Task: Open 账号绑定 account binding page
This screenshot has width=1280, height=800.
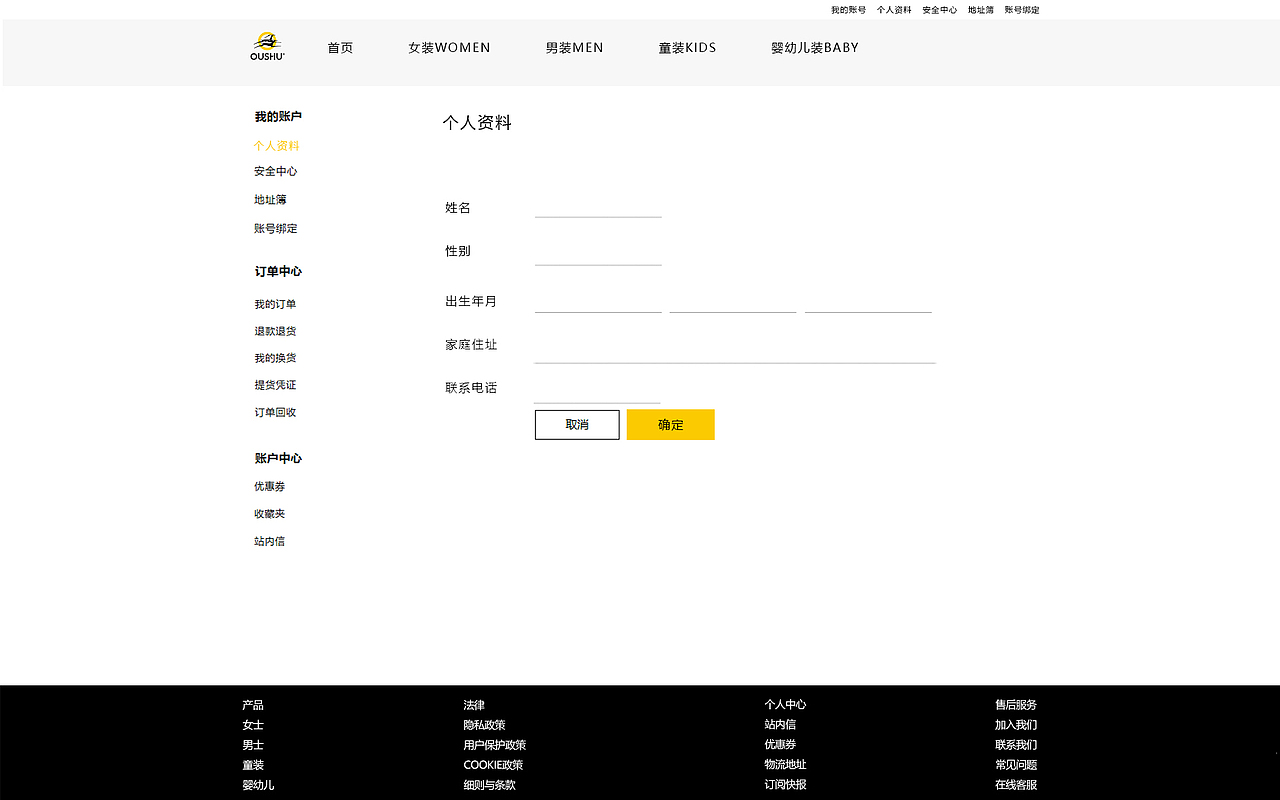Action: click(275, 228)
